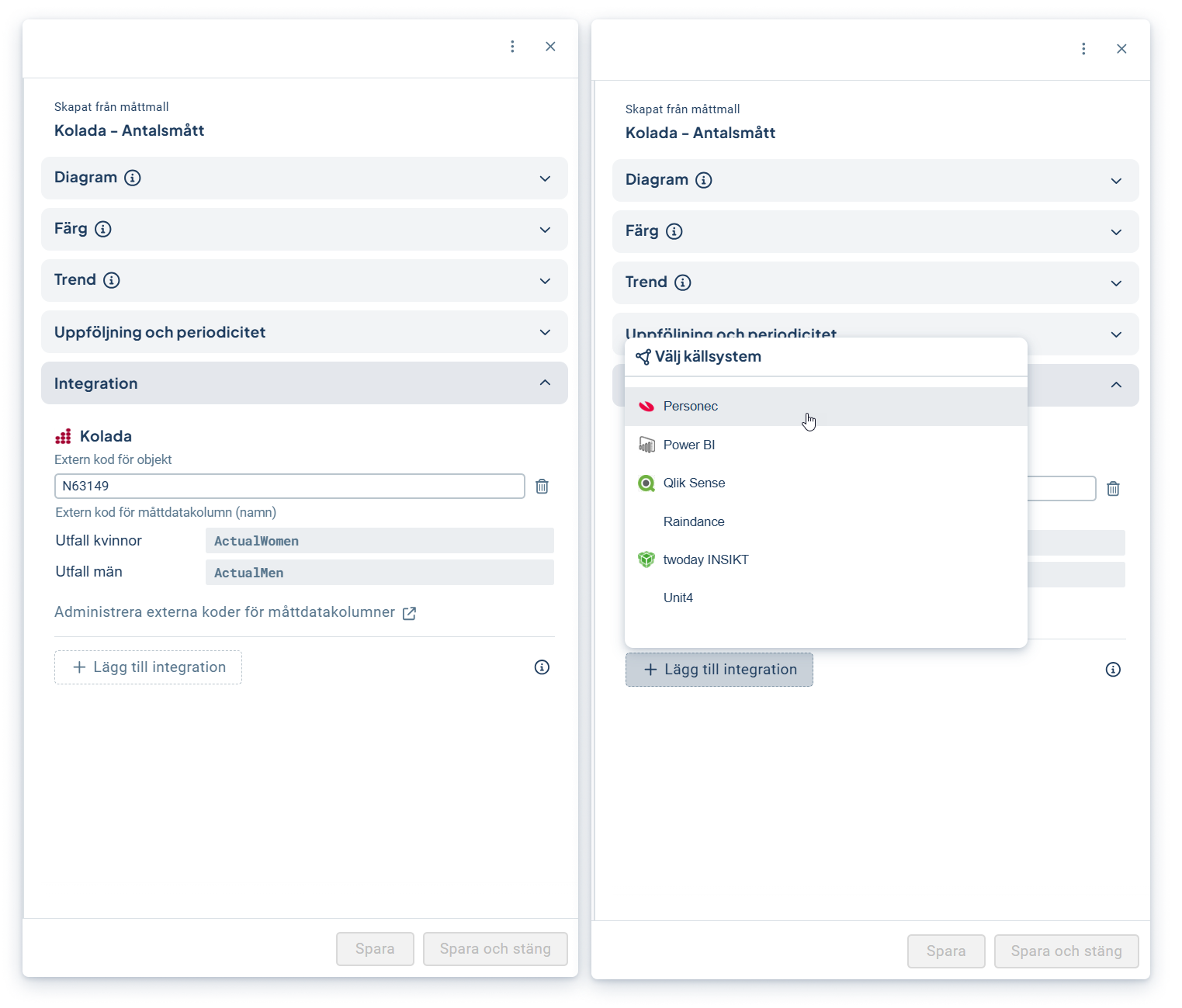Click the trash icon beside N63149 field
Screen dimensions: 1182x1008
click(x=542, y=487)
